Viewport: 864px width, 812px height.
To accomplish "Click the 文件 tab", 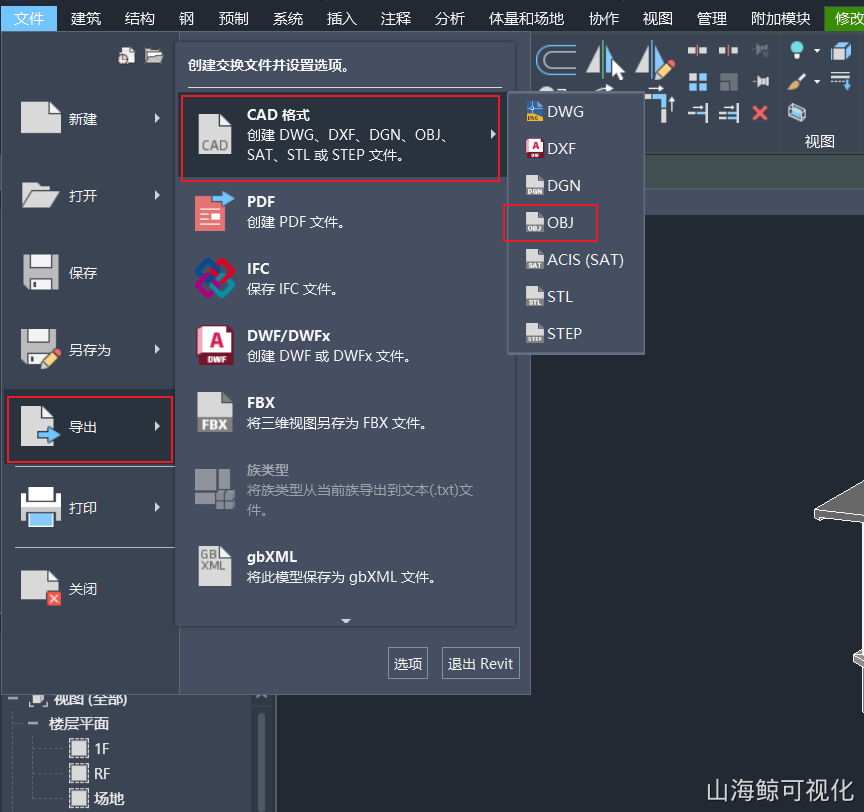I will click(x=29, y=19).
